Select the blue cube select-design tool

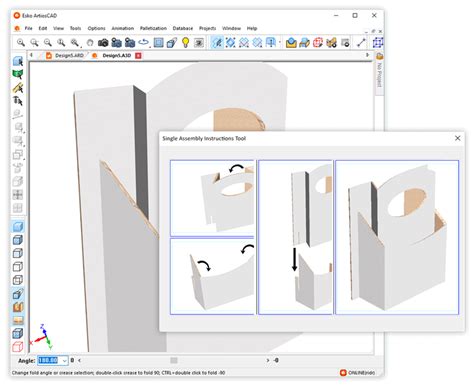pyautogui.click(x=18, y=61)
